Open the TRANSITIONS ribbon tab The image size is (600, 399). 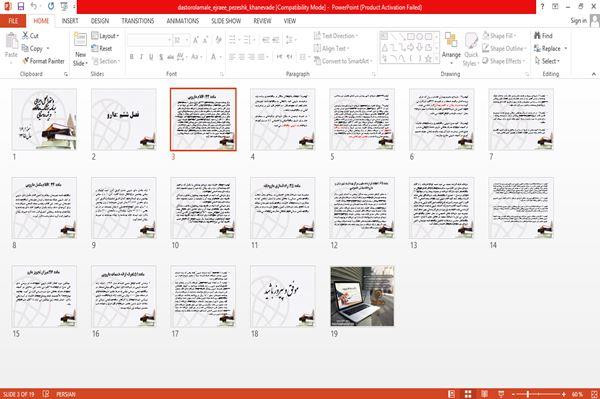[138, 21]
